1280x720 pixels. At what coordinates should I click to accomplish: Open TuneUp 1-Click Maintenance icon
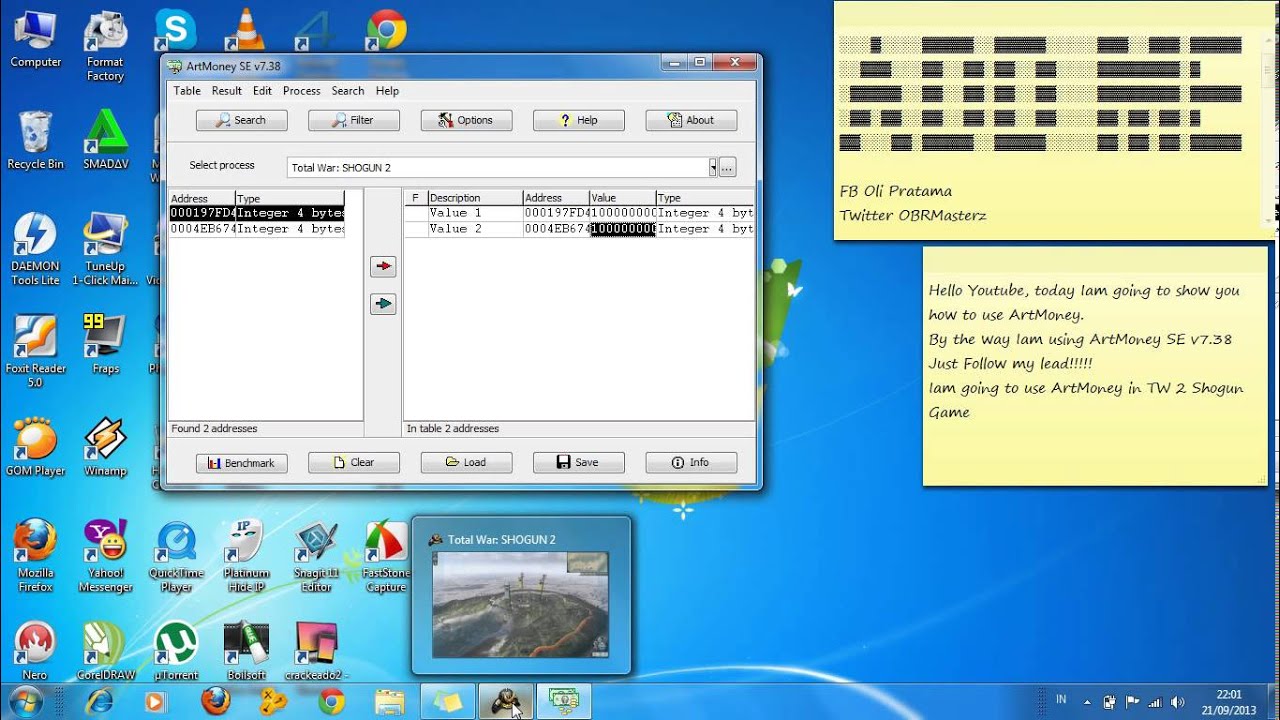point(105,249)
